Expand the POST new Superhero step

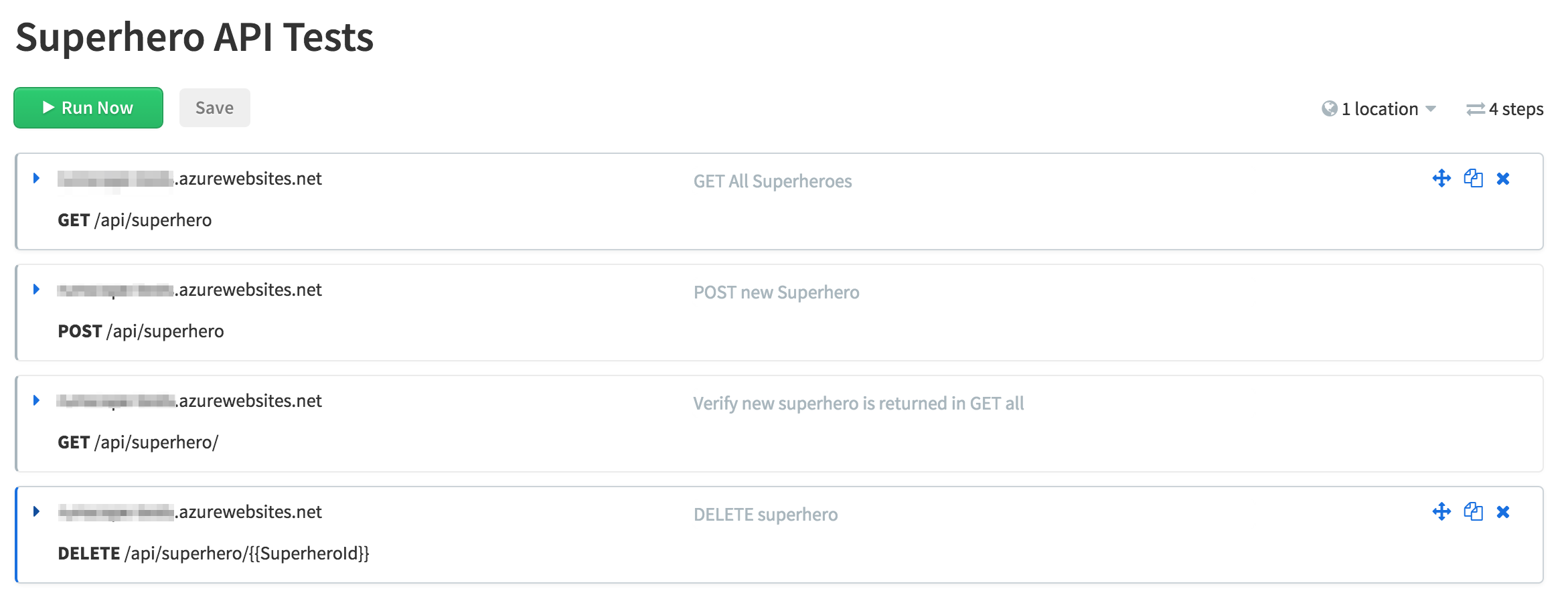pyautogui.click(x=37, y=289)
